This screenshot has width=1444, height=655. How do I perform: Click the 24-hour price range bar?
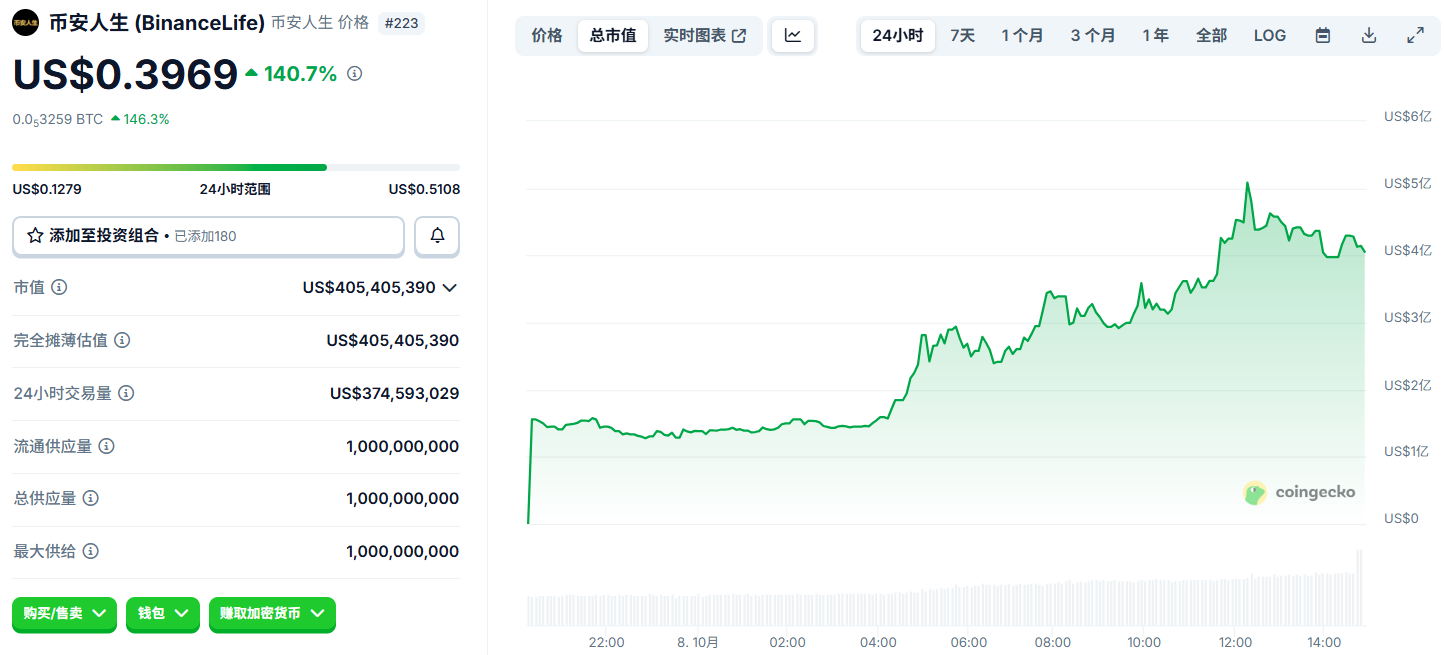(x=236, y=167)
